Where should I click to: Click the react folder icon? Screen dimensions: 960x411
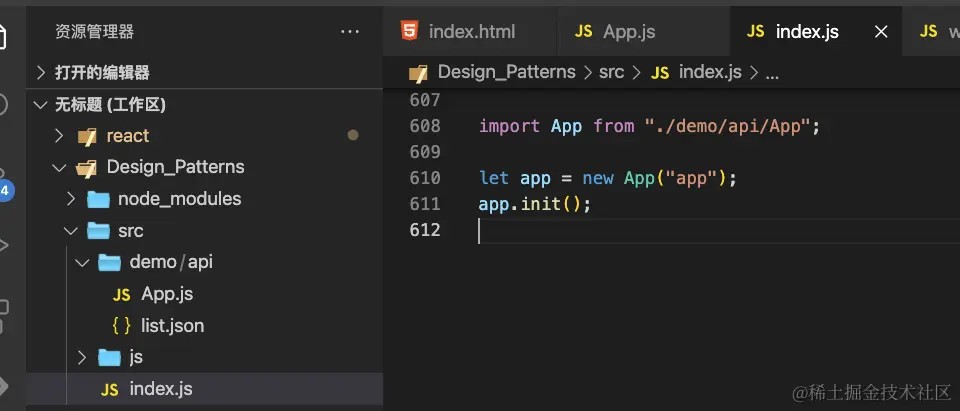coord(87,136)
